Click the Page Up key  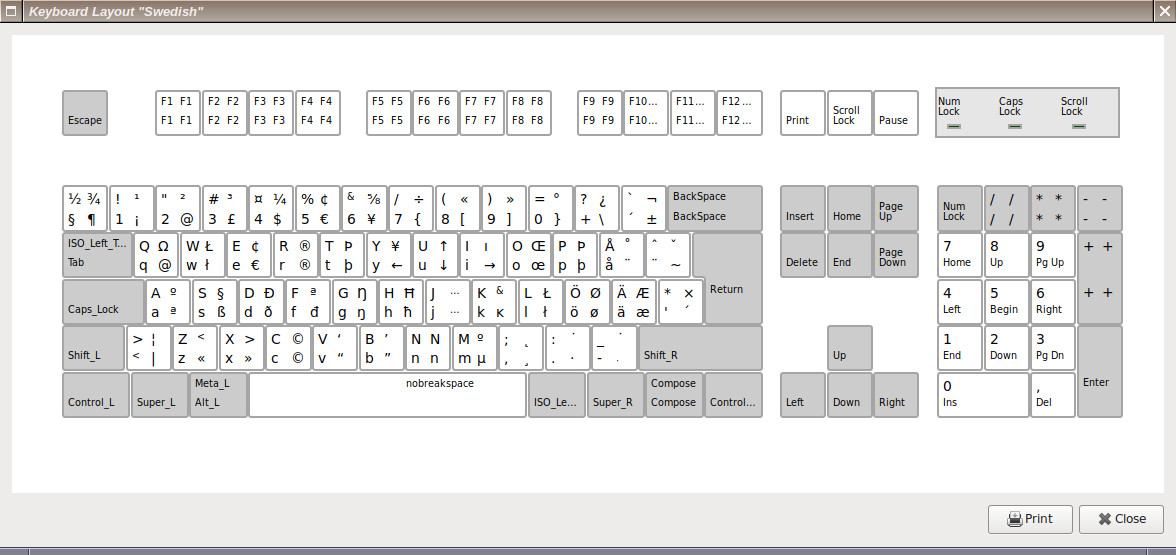pos(895,208)
